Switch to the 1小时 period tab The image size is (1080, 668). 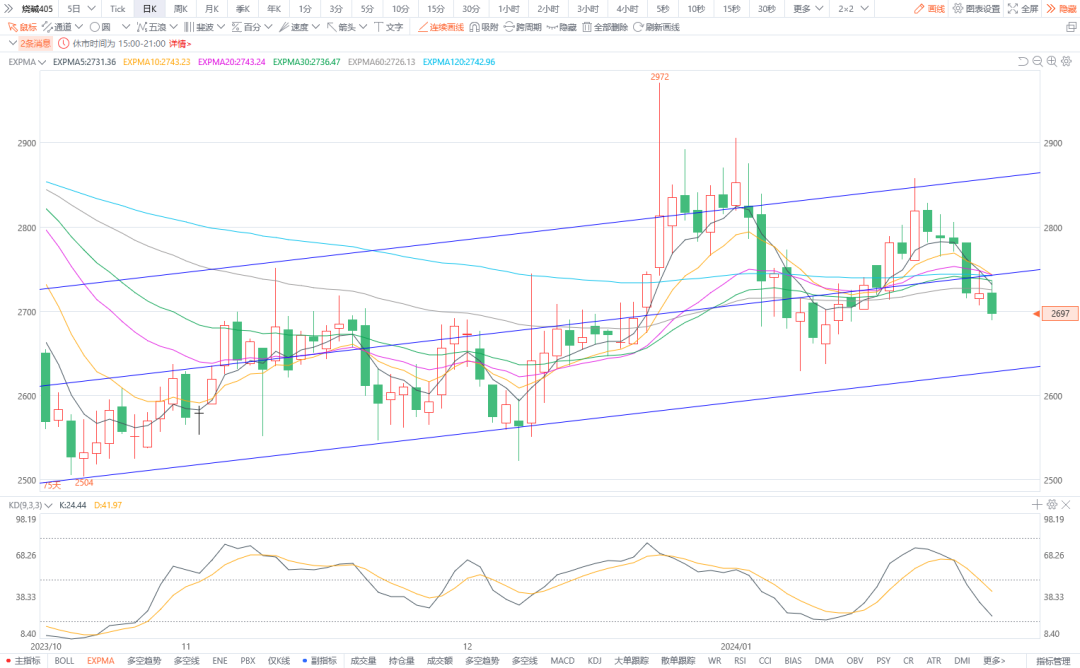508,9
